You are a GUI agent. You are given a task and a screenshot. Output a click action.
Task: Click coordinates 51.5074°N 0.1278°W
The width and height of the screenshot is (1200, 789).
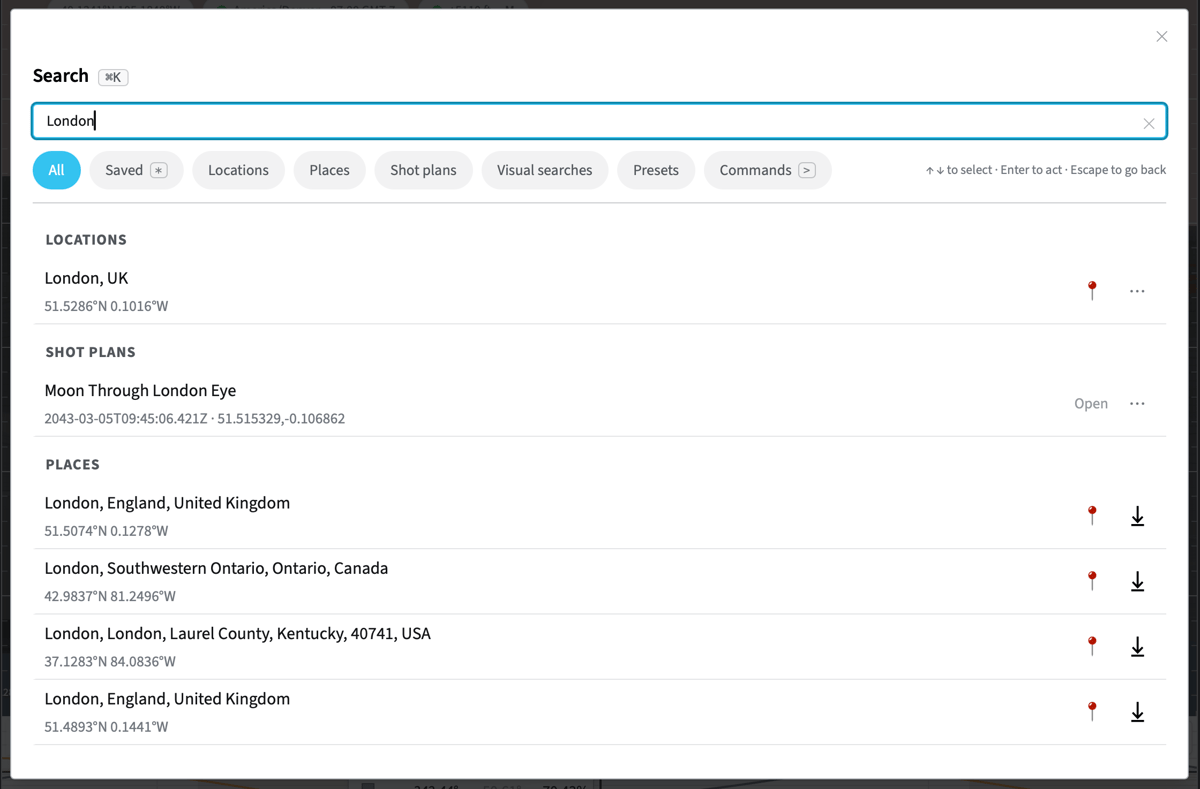click(106, 531)
